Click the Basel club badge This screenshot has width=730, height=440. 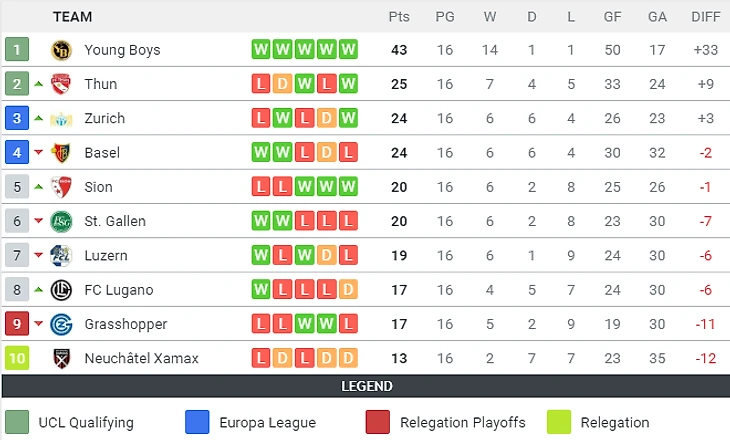[61, 153]
